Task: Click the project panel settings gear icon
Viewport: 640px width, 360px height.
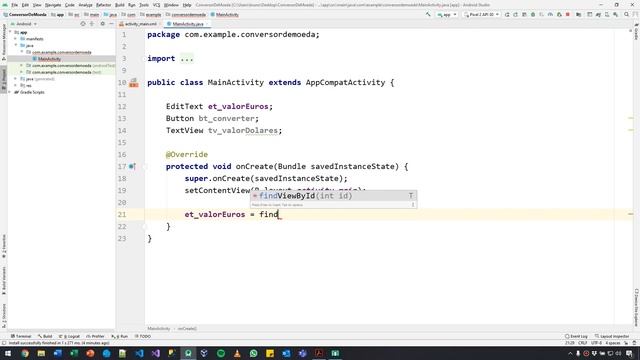Action: tap(102, 24)
